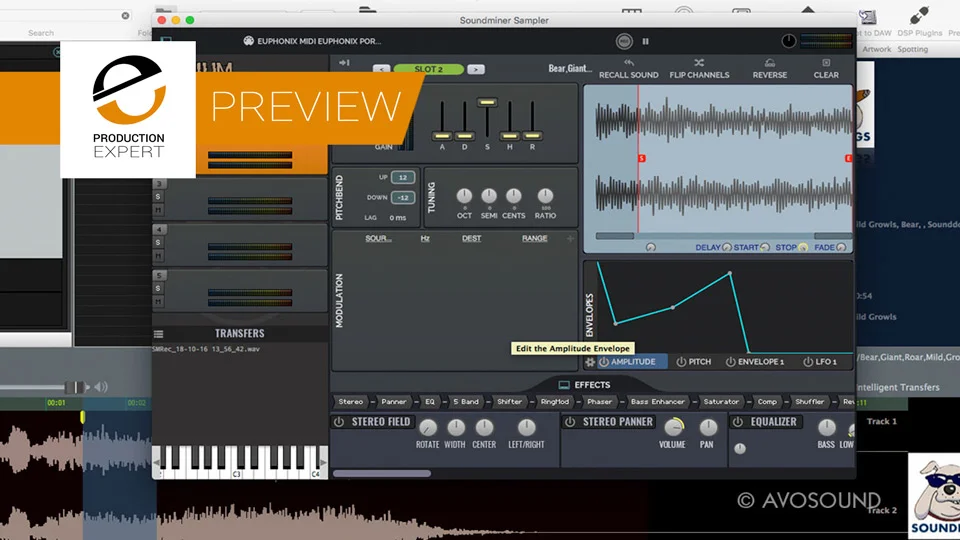The image size is (960, 540).
Task: Open the Transfers list menu icon
Action: pyautogui.click(x=159, y=334)
